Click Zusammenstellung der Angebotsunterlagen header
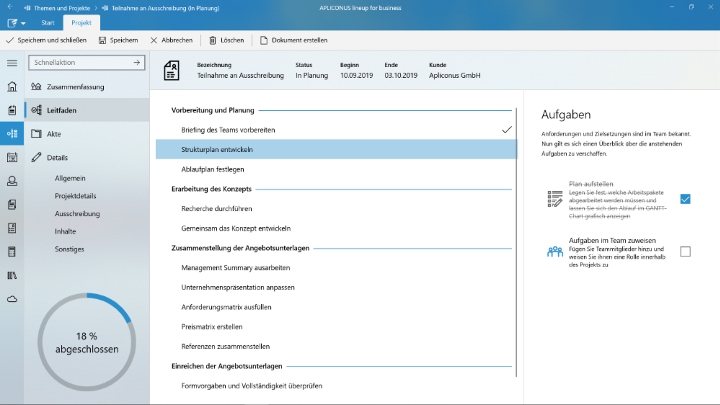 tap(240, 248)
